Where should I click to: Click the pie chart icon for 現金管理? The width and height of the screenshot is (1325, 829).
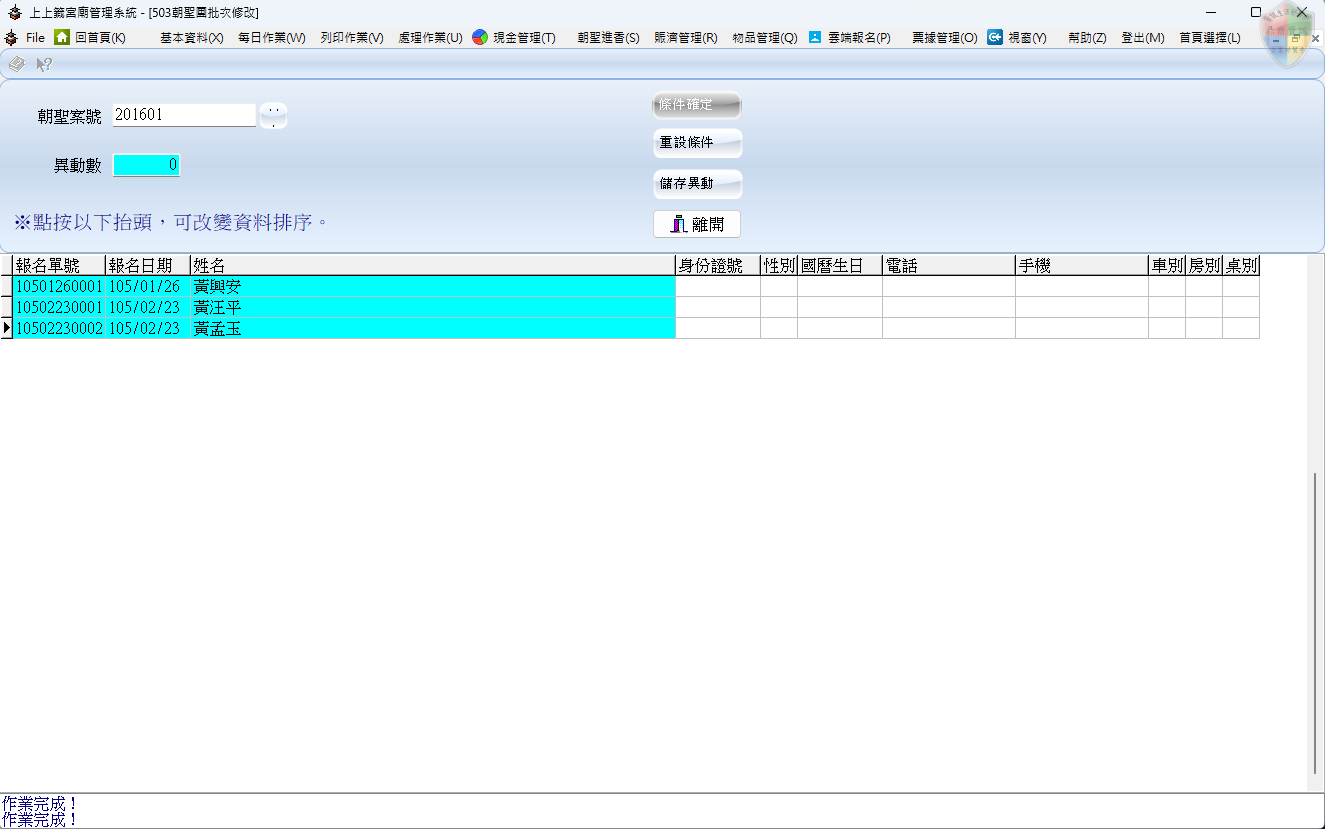(480, 37)
